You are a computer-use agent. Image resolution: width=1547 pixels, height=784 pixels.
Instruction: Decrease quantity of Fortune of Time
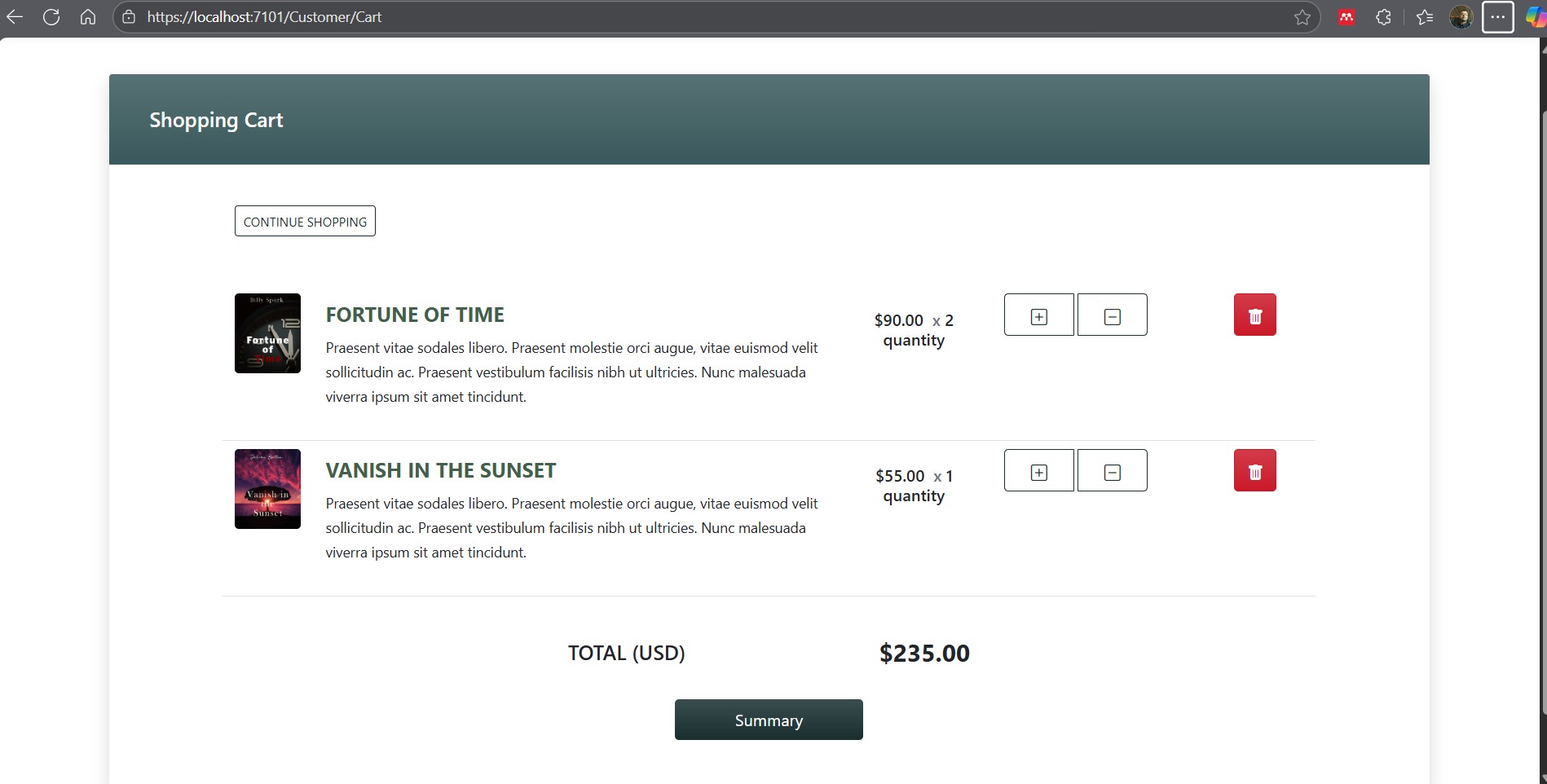[1112, 315]
